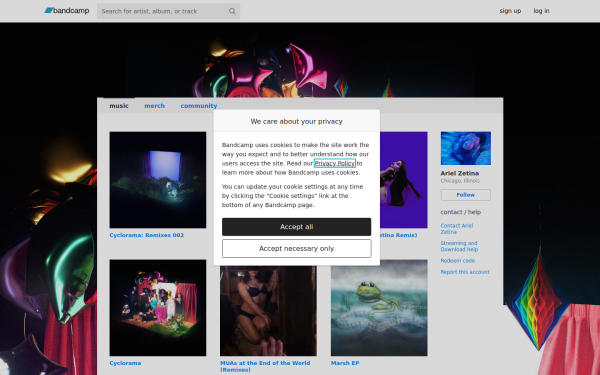This screenshot has width=600, height=375.
Task: Open Contact Ariel Zetina link
Action: pos(457,229)
